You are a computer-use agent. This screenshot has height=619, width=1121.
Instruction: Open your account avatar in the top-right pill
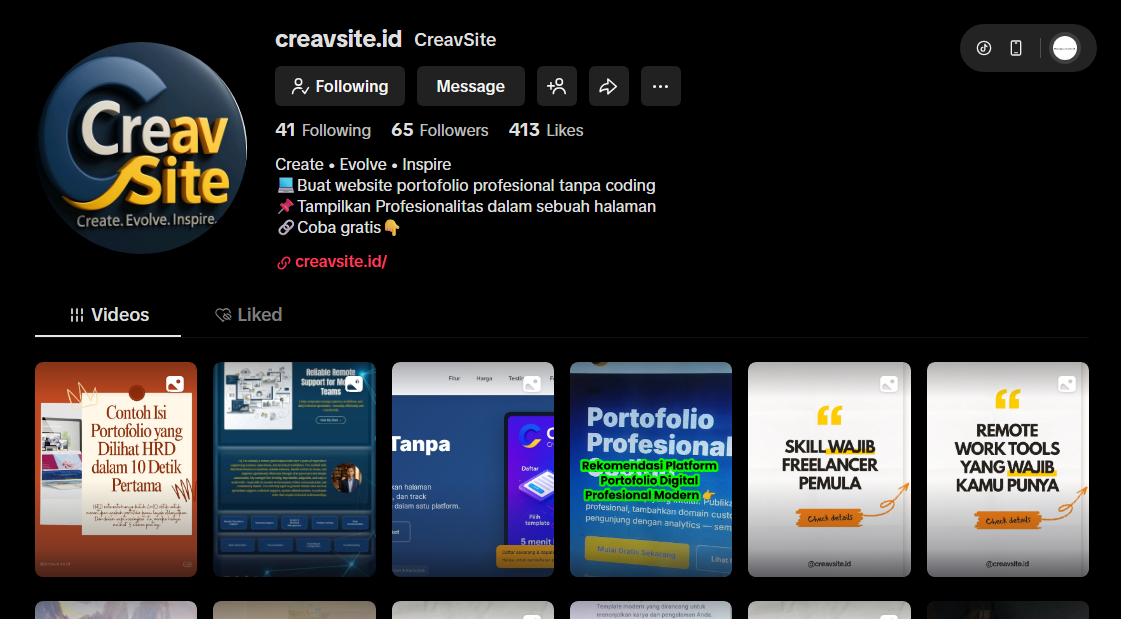(x=1065, y=47)
